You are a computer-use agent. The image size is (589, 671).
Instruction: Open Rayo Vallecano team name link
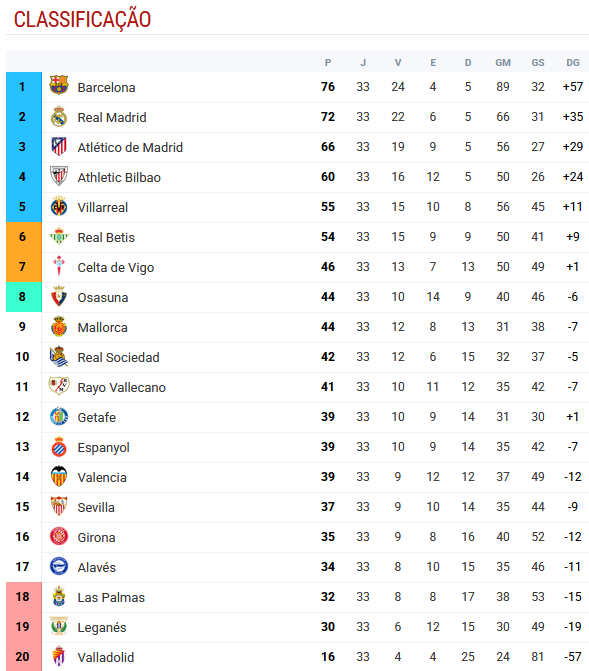point(122,387)
